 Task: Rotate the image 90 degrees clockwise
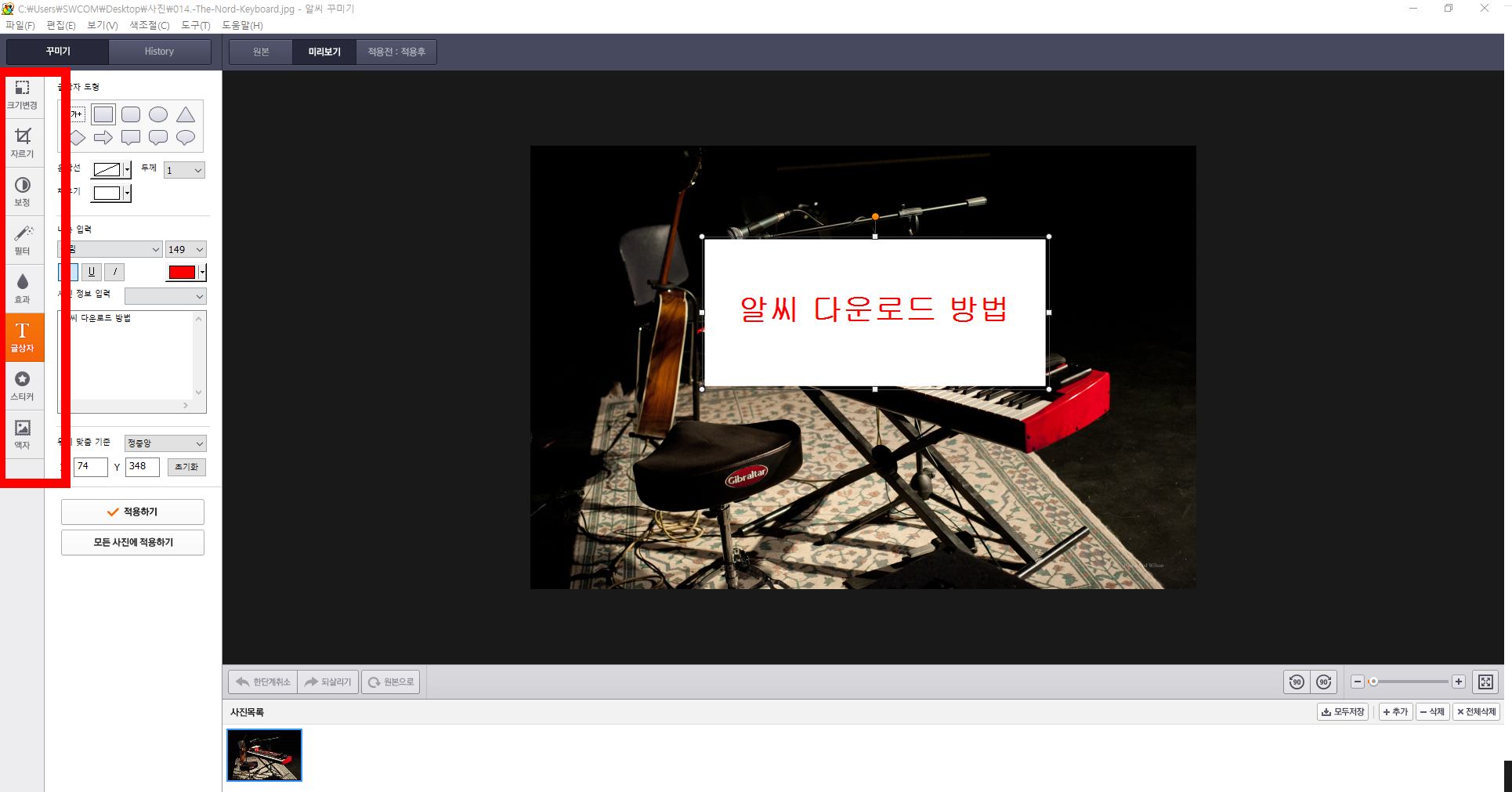(x=1323, y=682)
